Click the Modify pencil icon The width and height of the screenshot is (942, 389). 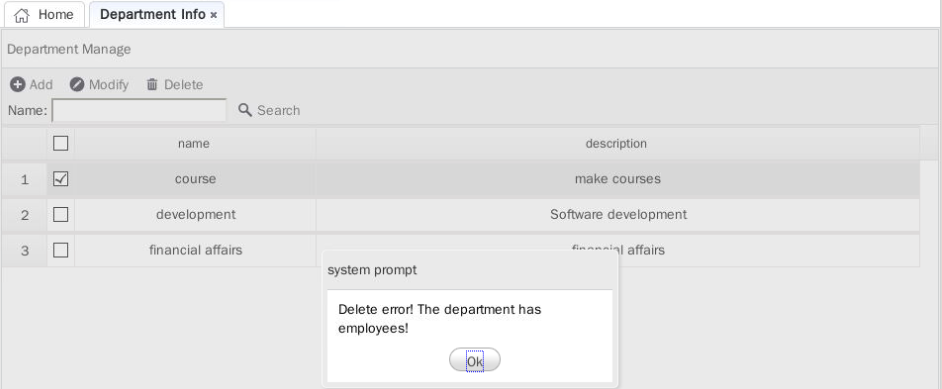[x=77, y=85]
